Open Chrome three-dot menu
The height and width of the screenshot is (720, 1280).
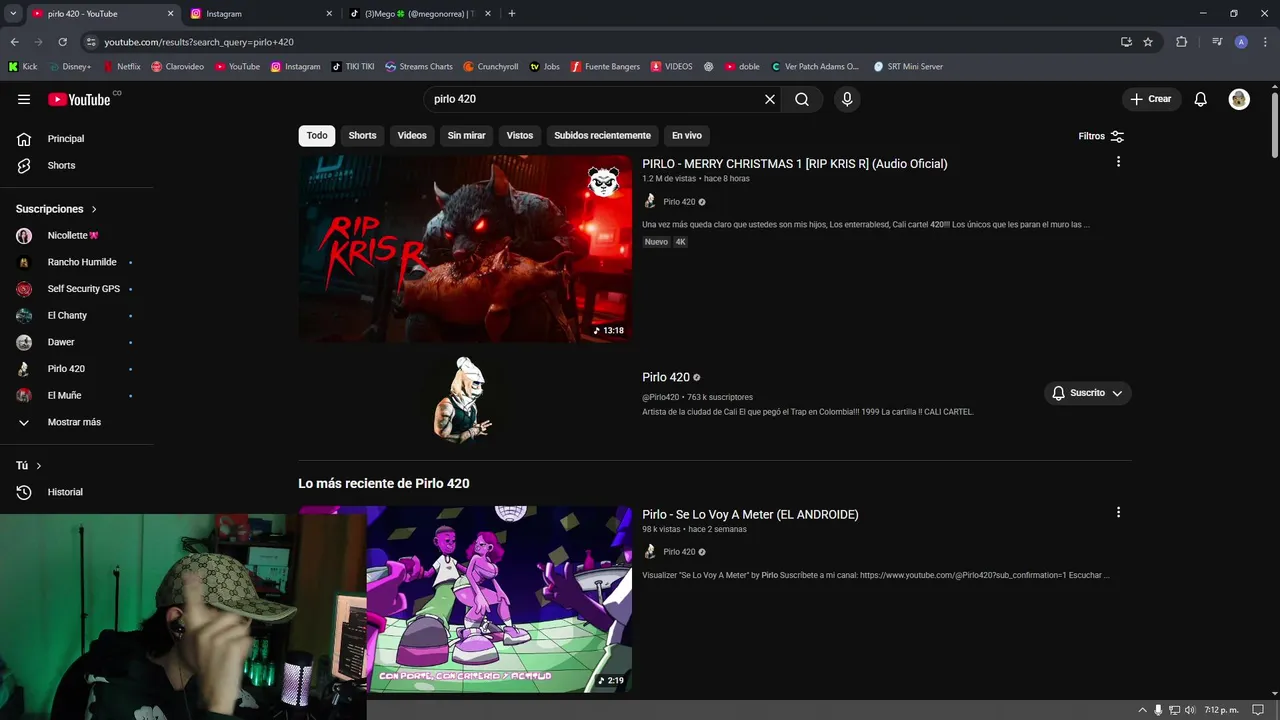[1265, 42]
